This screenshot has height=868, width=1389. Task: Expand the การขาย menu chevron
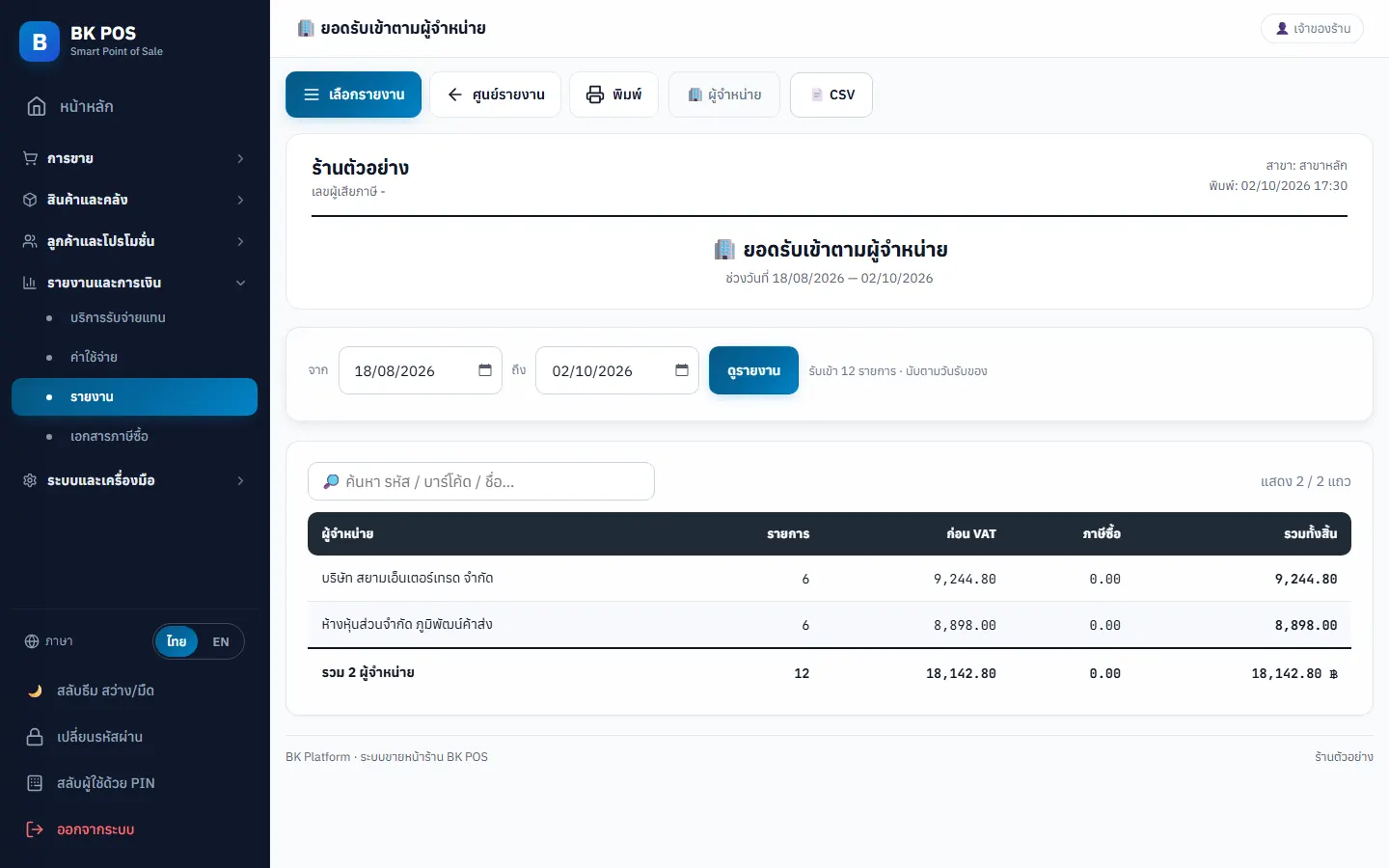click(240, 158)
